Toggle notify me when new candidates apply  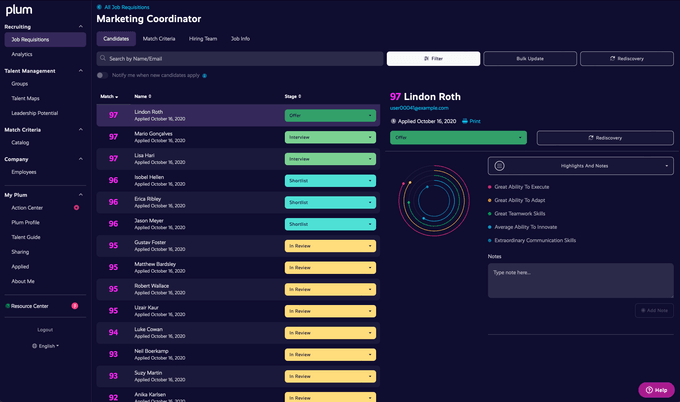(102, 75)
